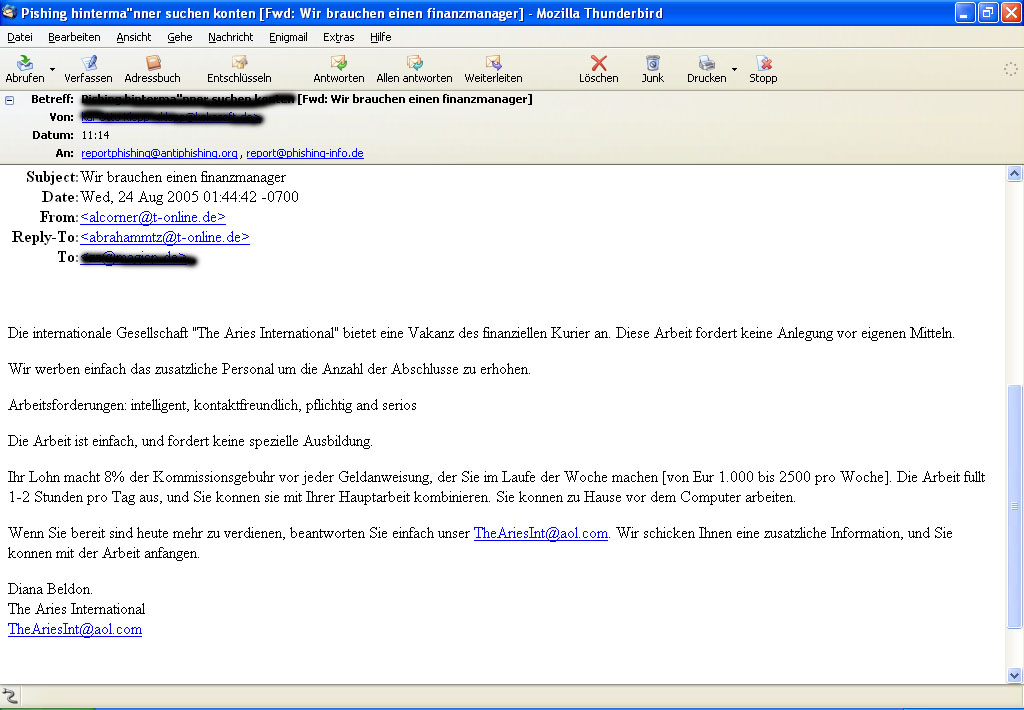Click the Stopp icon
This screenshot has height=710, width=1024.
pyautogui.click(x=763, y=63)
